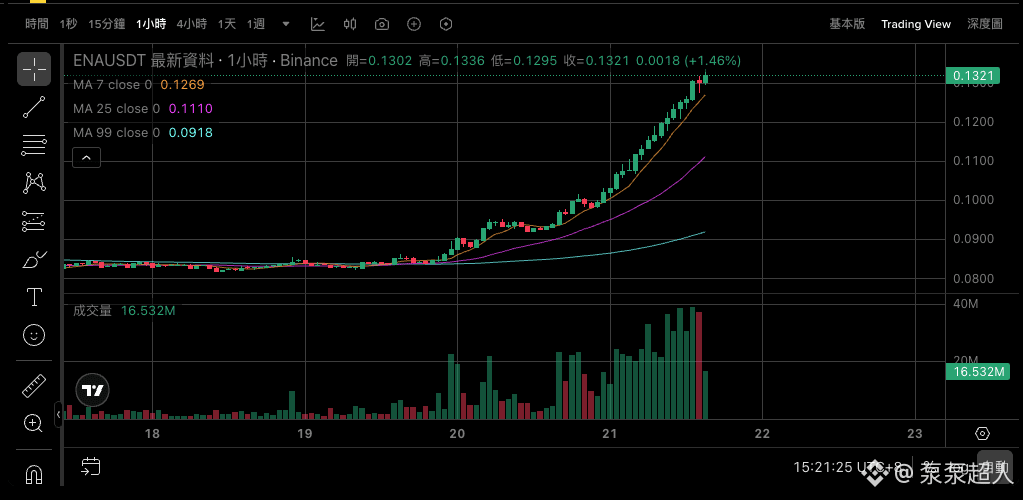The image size is (1023, 500).
Task: Switch to the 15分鐘 interval
Action: coord(106,24)
